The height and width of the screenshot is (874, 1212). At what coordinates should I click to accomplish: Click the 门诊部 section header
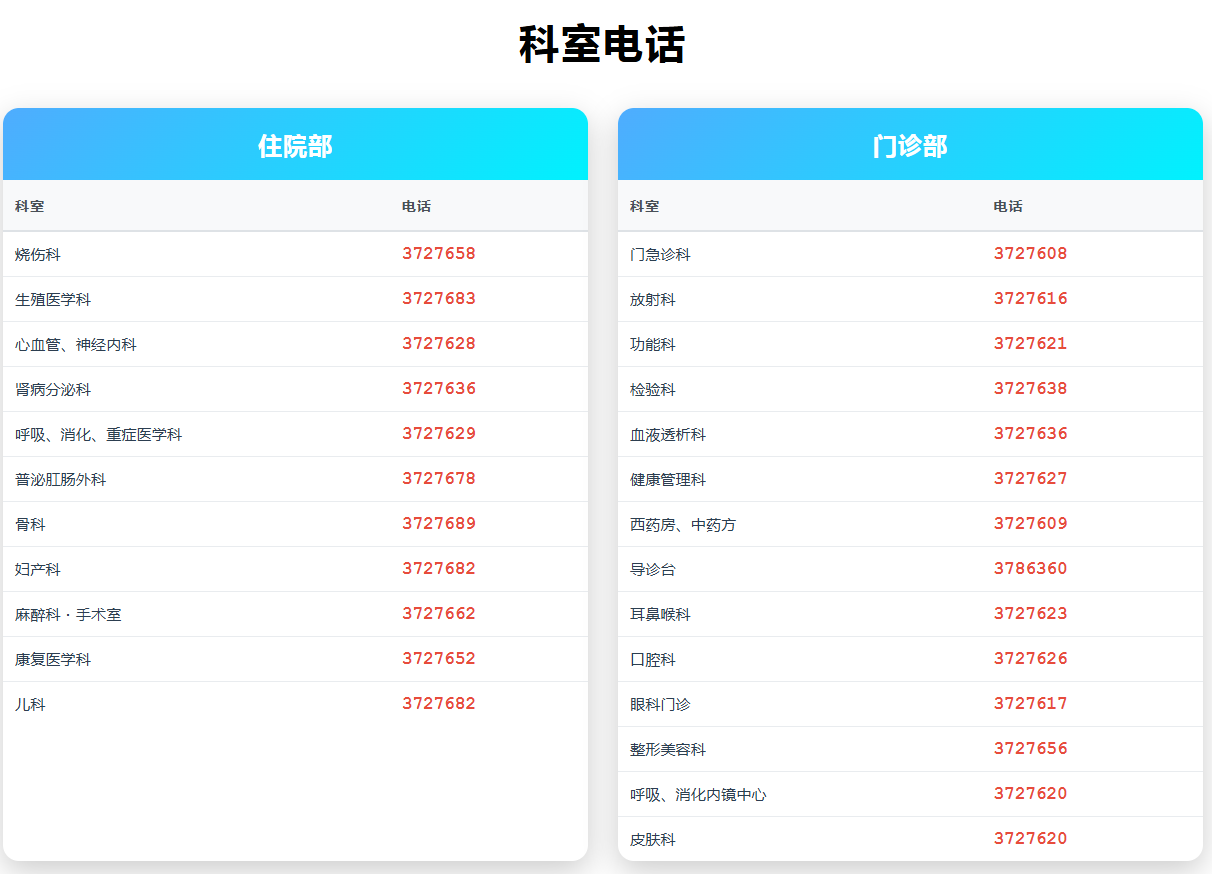point(909,146)
